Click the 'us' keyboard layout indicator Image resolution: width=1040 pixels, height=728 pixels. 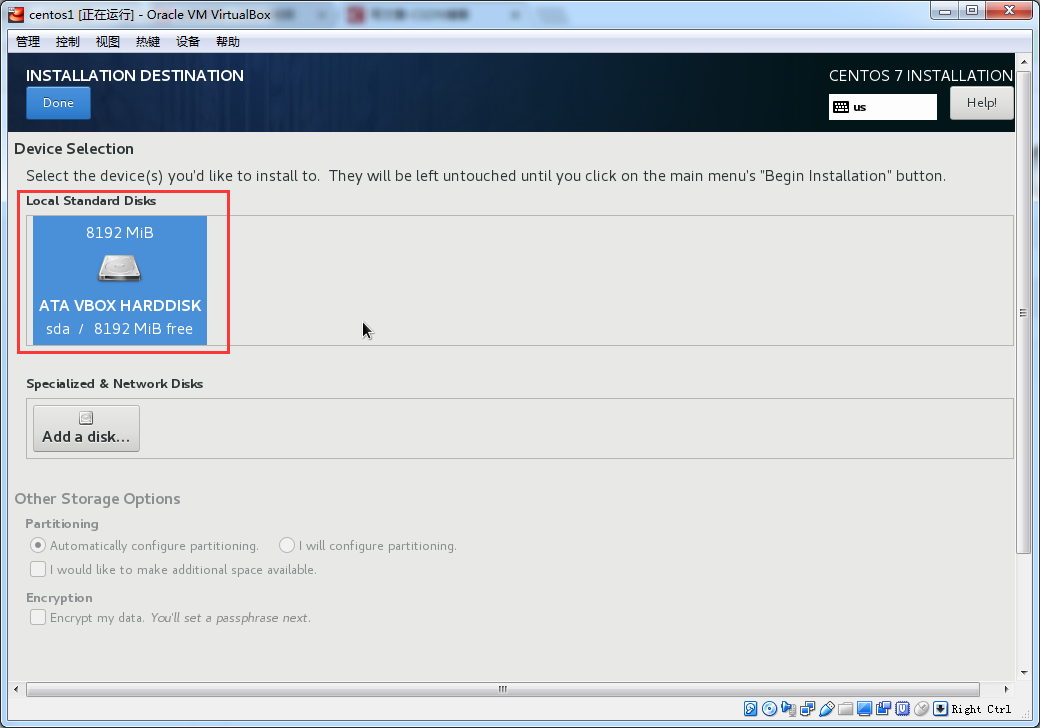pos(883,107)
